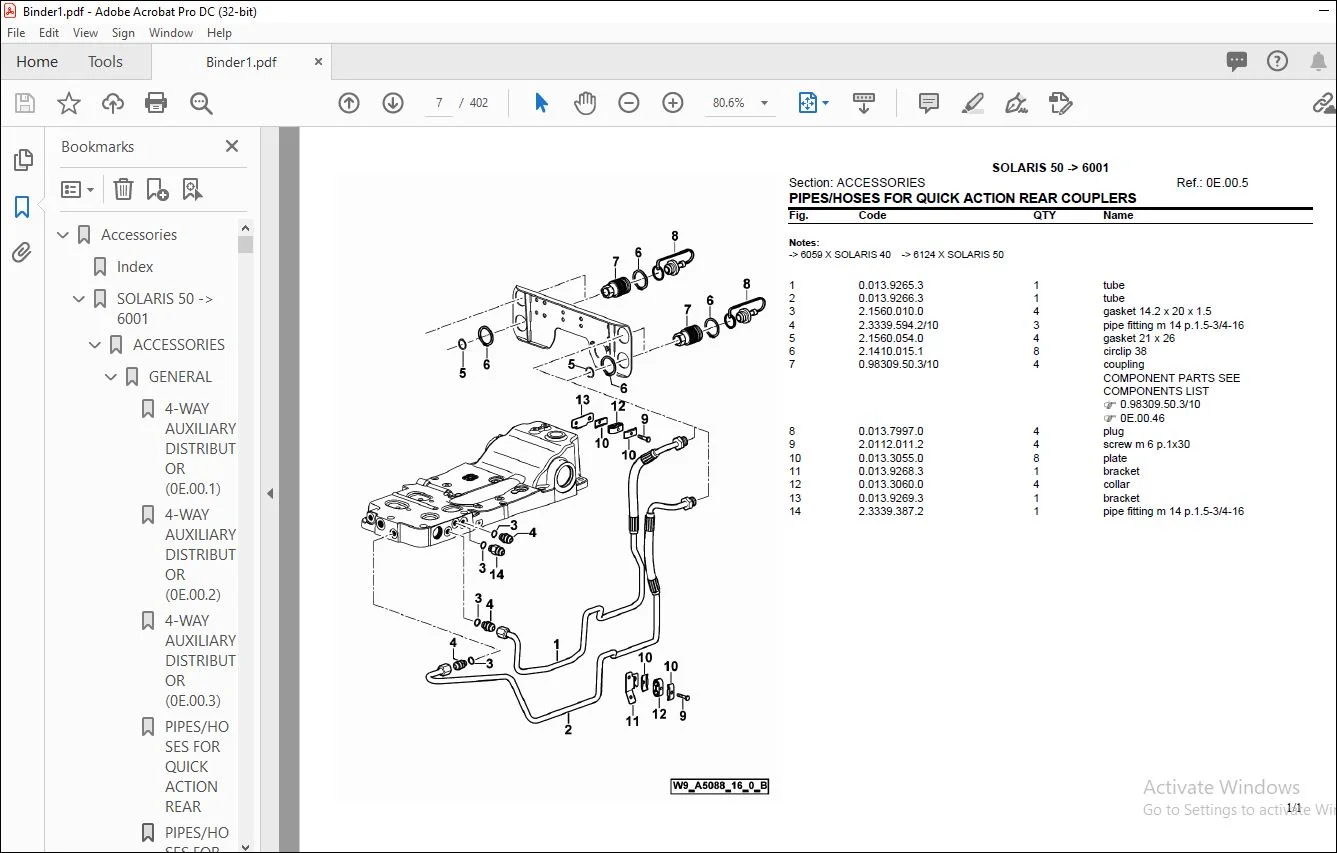Open the 4-WAY AUXILIARY DISTRIBUTOR (0E.00.1) bookmark
The image size is (1337, 853).
tap(201, 449)
